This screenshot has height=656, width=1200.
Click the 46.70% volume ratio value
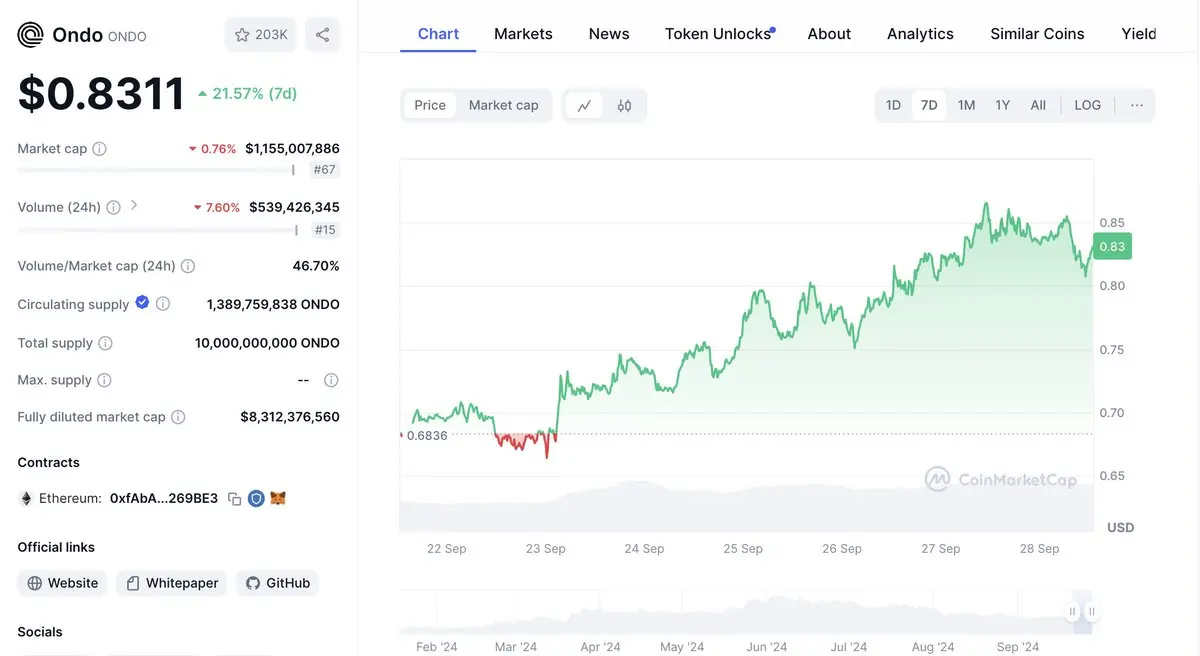[x=316, y=266]
